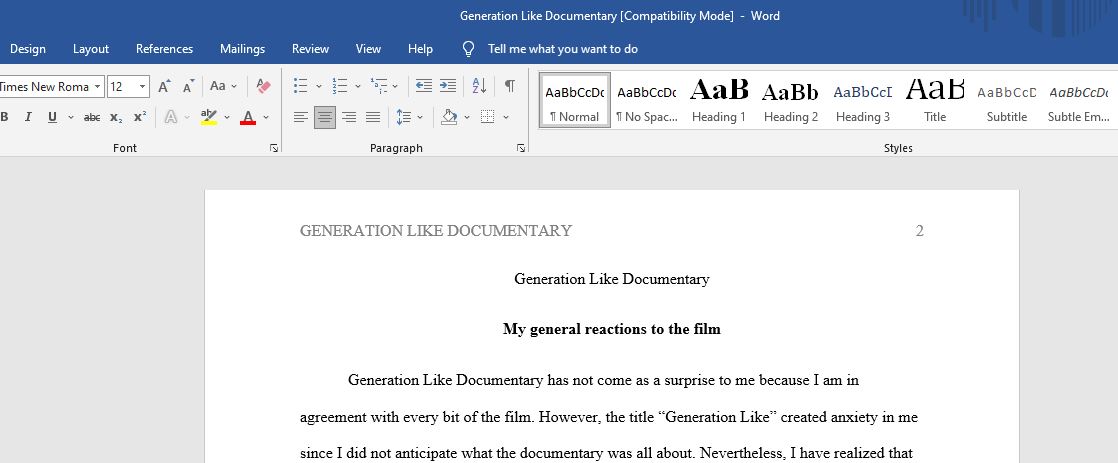Toggle Underline formatting

pos(52,117)
